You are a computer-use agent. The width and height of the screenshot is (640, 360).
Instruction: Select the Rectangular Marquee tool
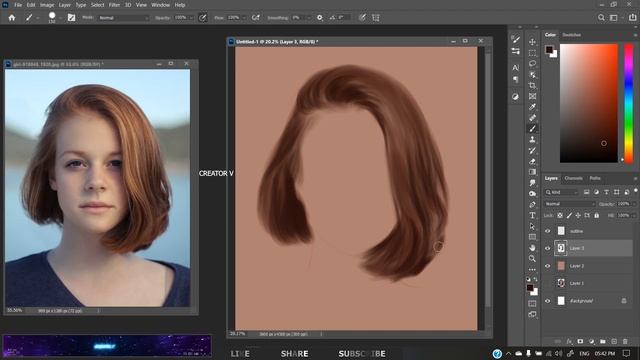click(532, 53)
